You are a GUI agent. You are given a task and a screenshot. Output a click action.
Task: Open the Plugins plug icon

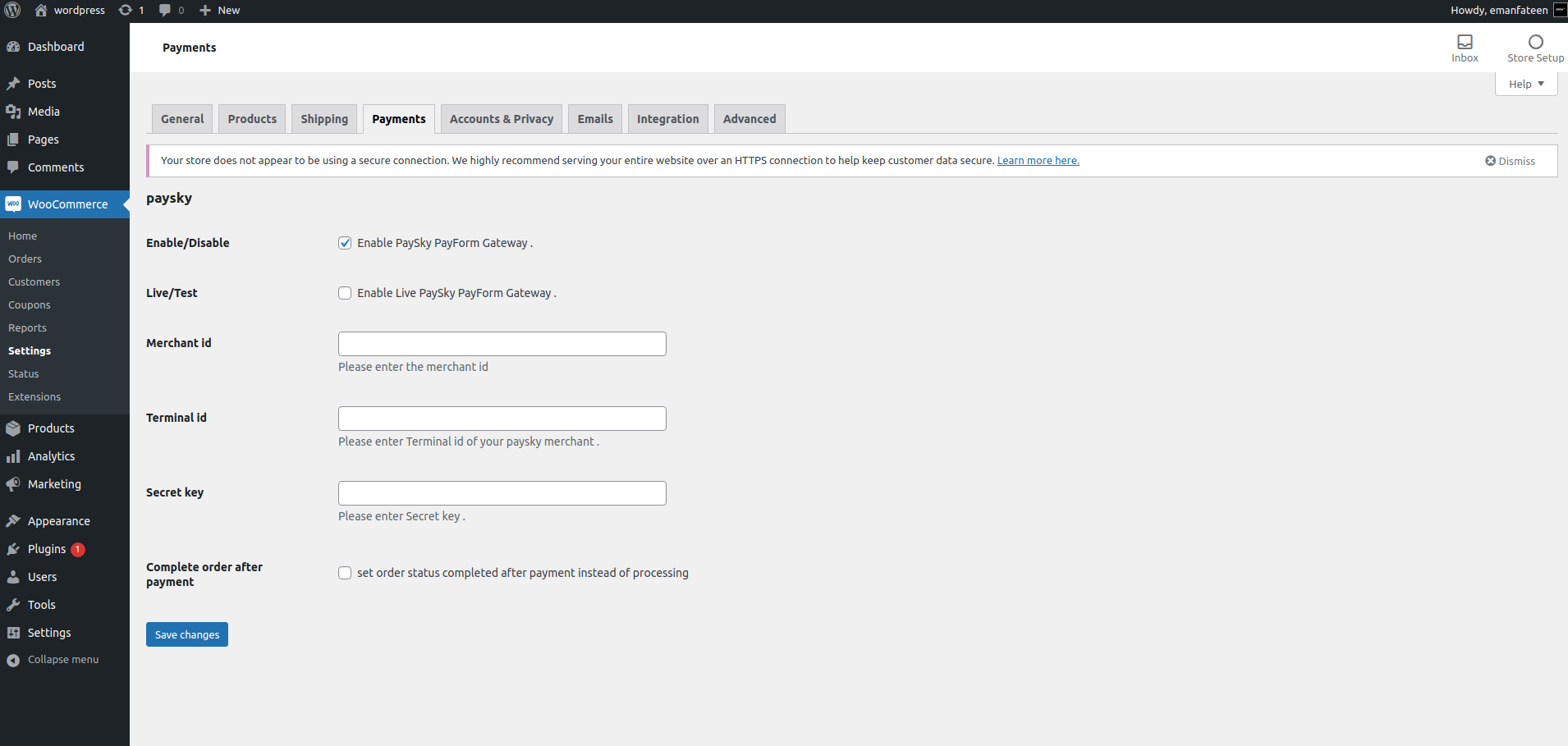pyautogui.click(x=13, y=549)
